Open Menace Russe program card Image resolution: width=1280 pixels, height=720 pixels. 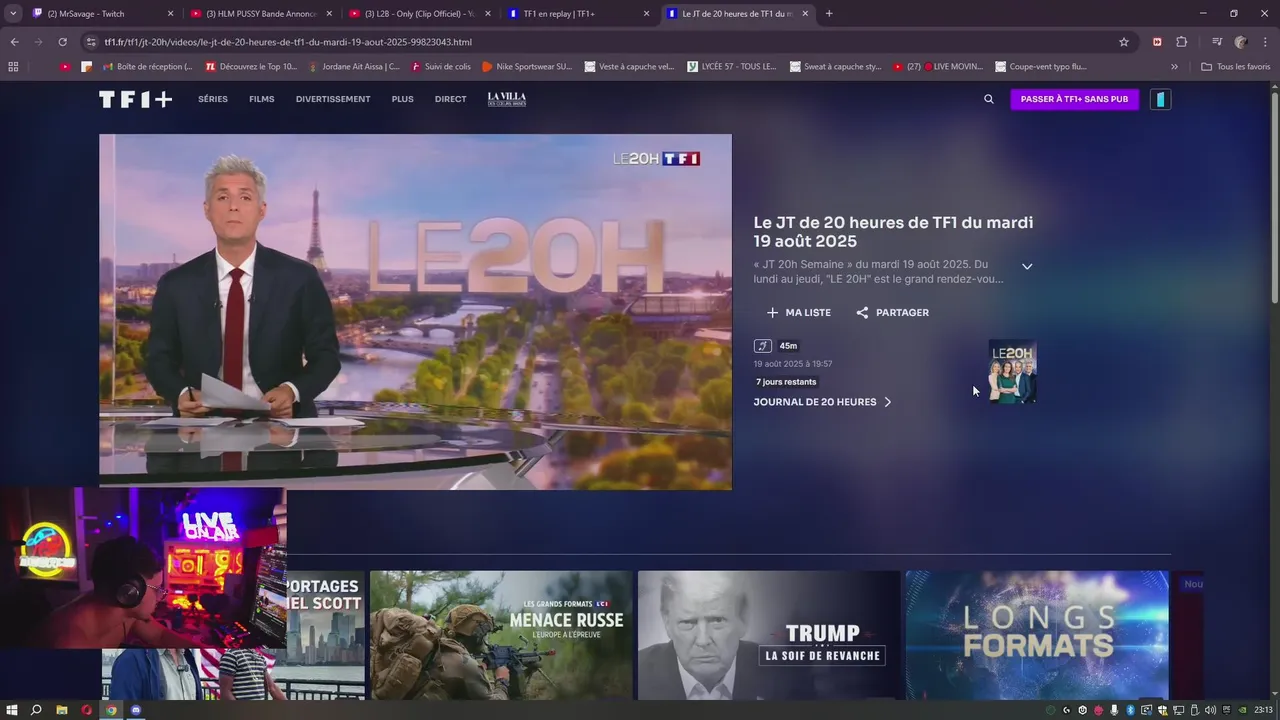click(501, 635)
